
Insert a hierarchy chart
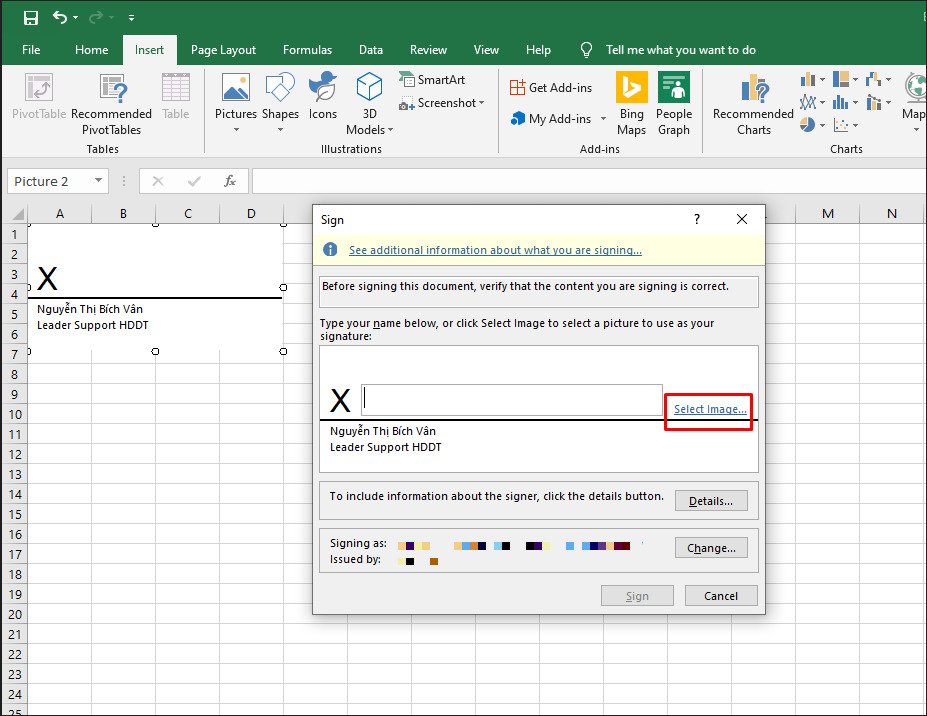pos(845,79)
